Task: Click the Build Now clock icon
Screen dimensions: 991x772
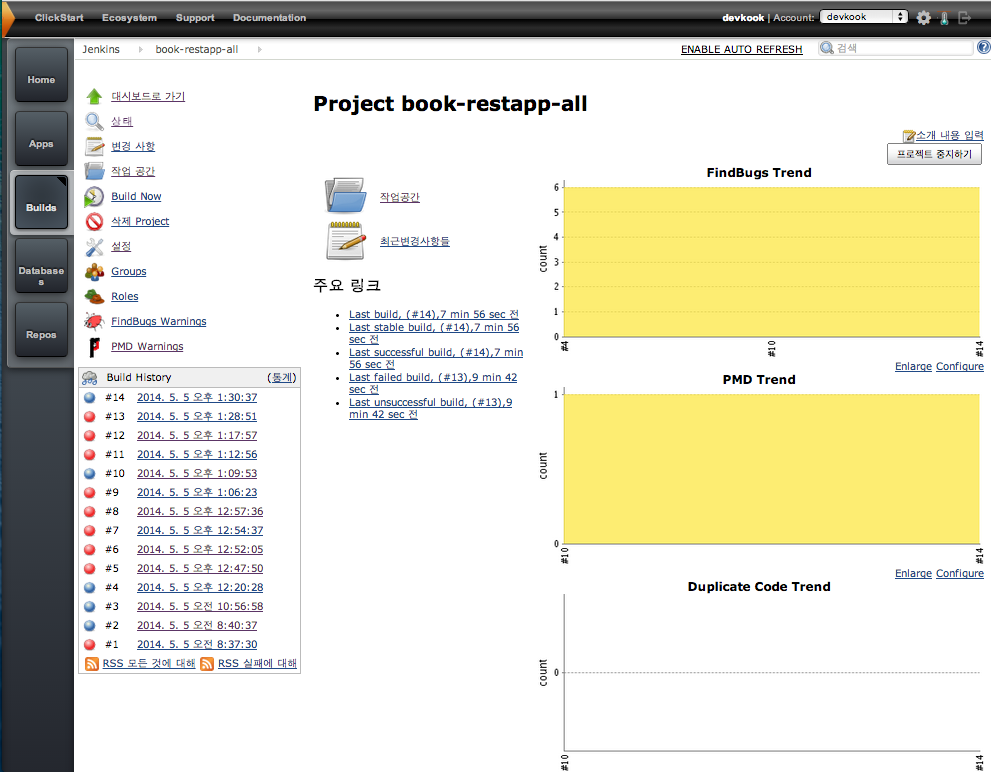Action: tap(94, 197)
